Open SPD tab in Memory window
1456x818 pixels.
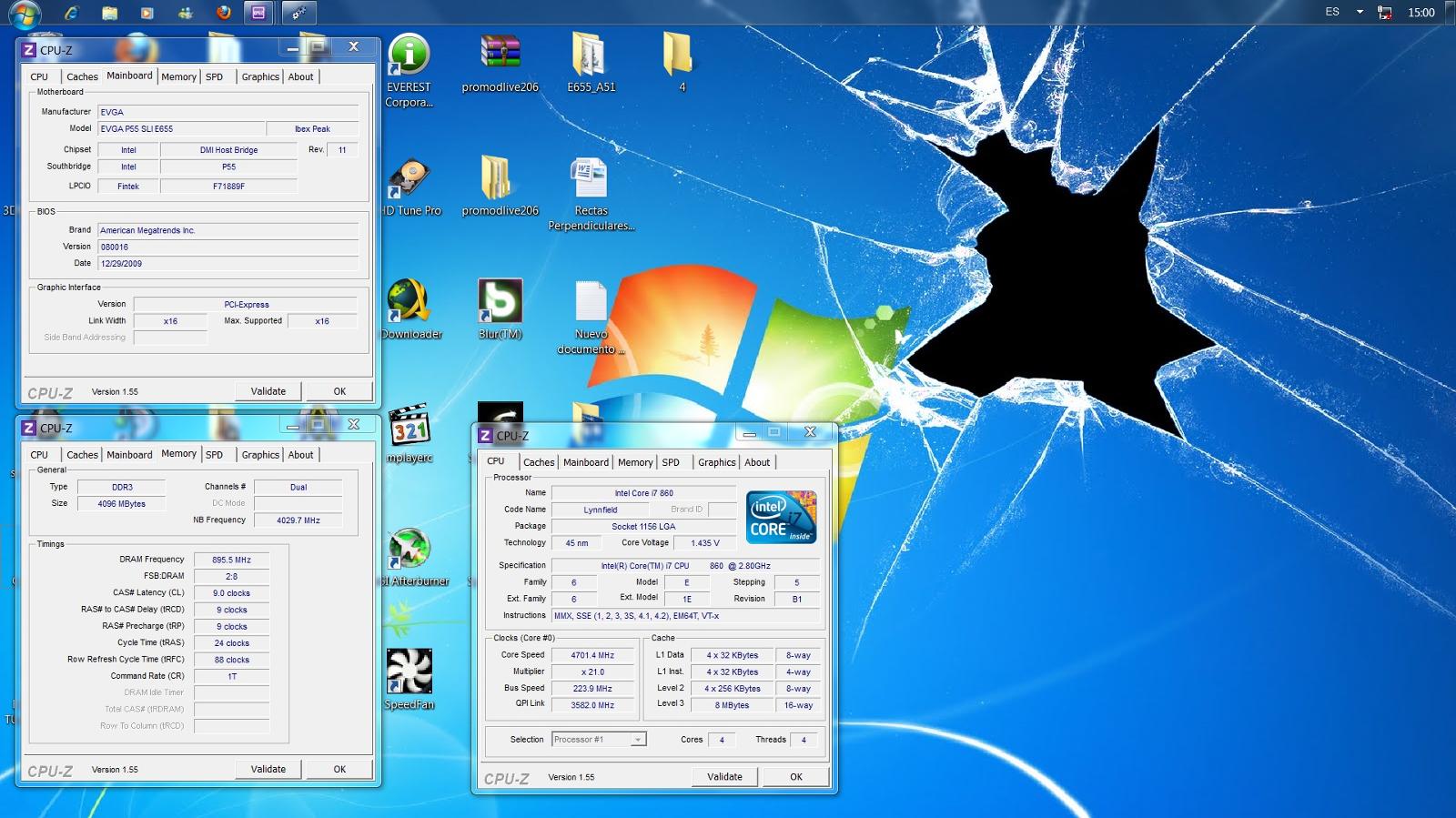(214, 454)
